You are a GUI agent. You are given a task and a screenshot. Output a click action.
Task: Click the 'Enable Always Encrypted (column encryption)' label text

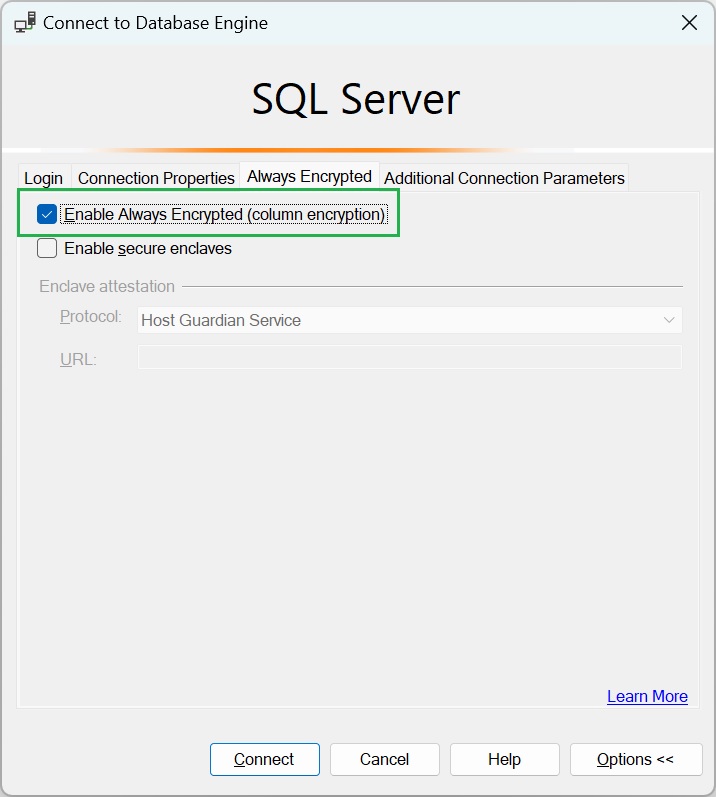click(224, 214)
